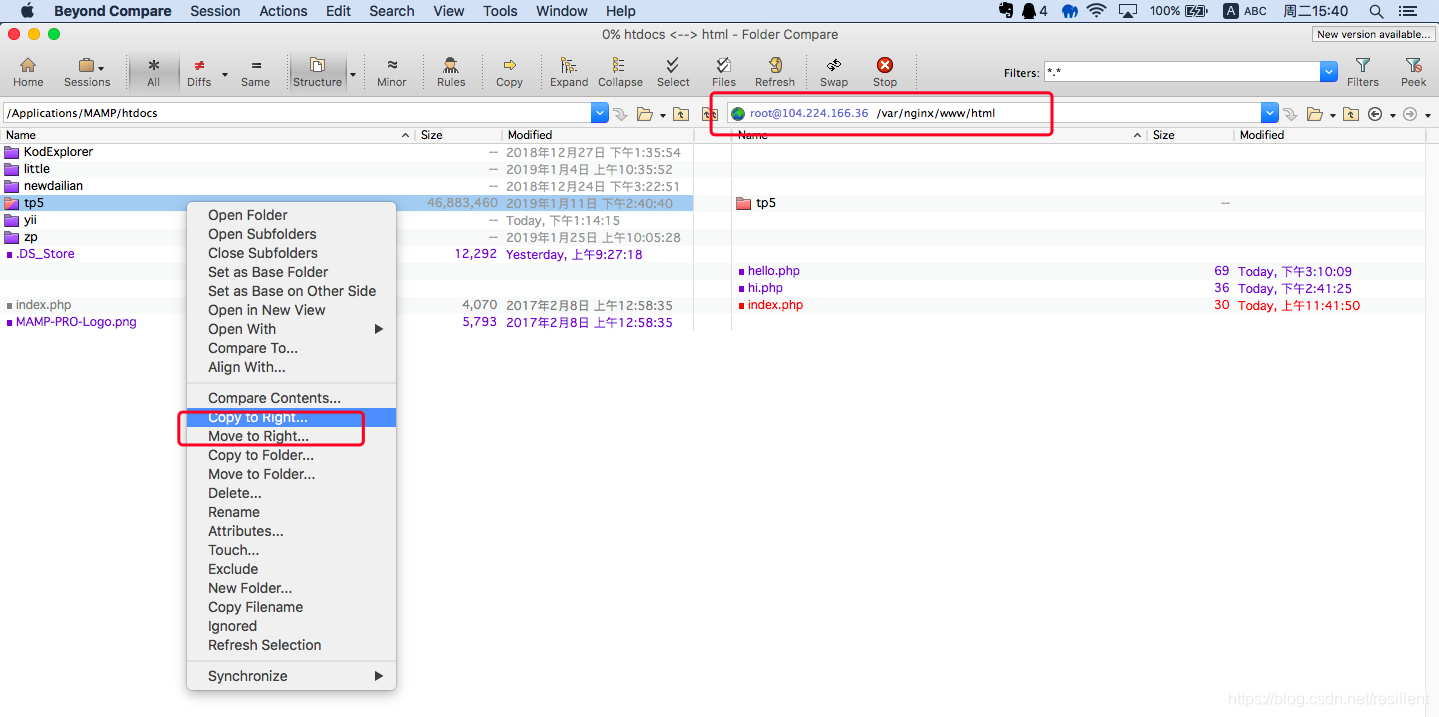
Task: Browse for right folder icon
Action: coord(1315,114)
